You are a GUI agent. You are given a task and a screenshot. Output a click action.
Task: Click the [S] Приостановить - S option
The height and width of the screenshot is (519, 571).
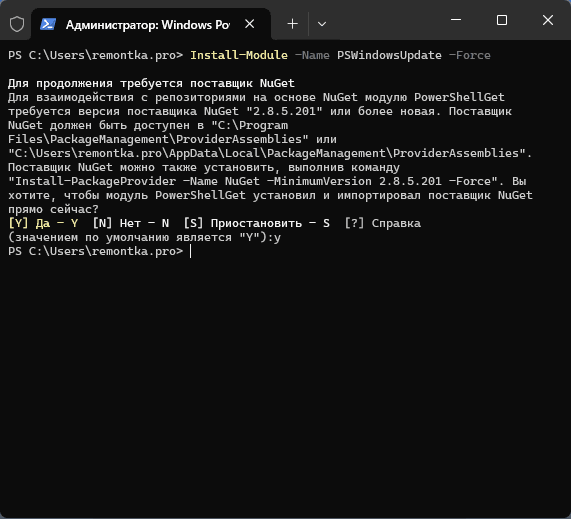(257, 223)
